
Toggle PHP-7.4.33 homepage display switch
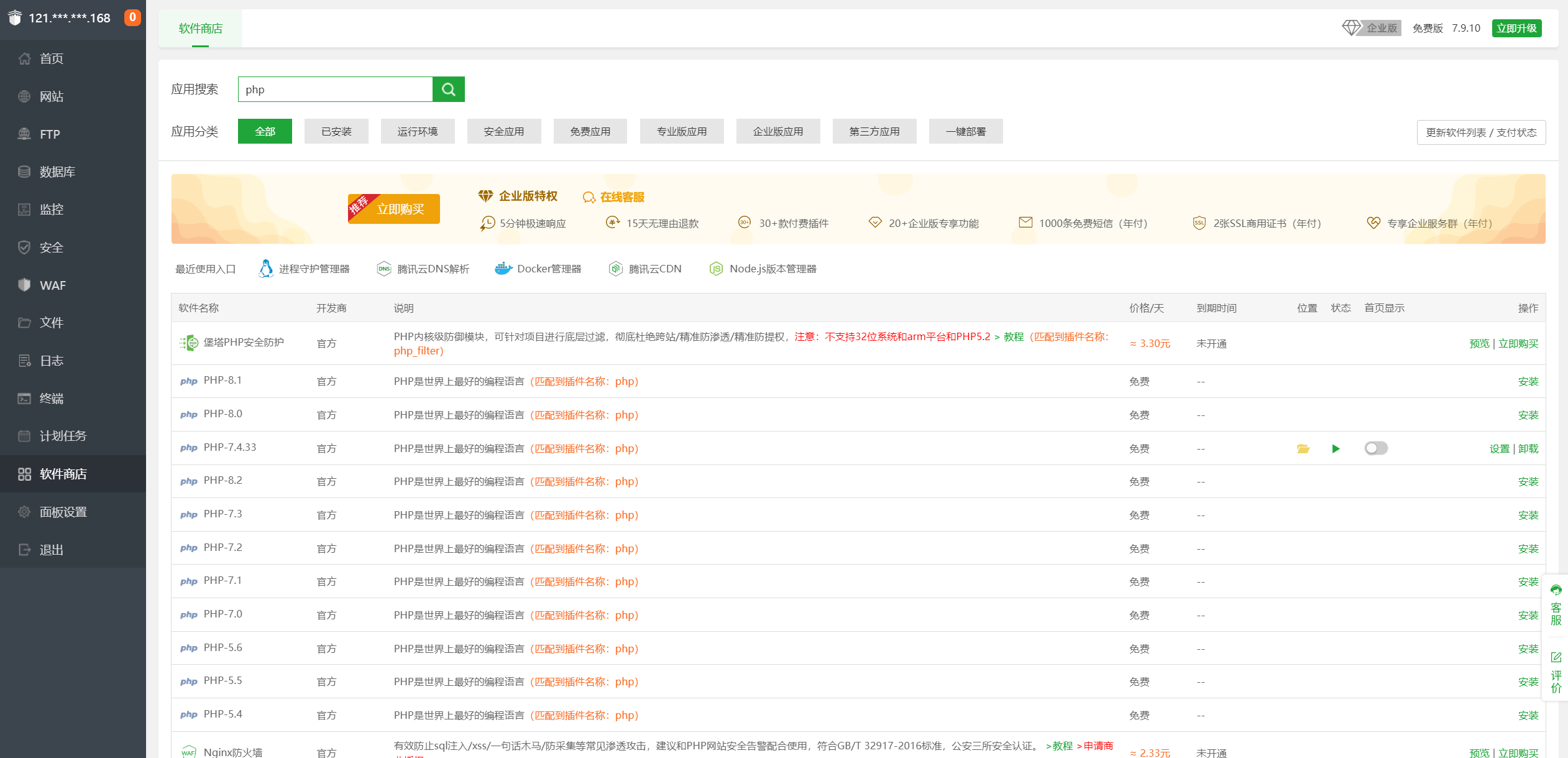pos(1376,448)
